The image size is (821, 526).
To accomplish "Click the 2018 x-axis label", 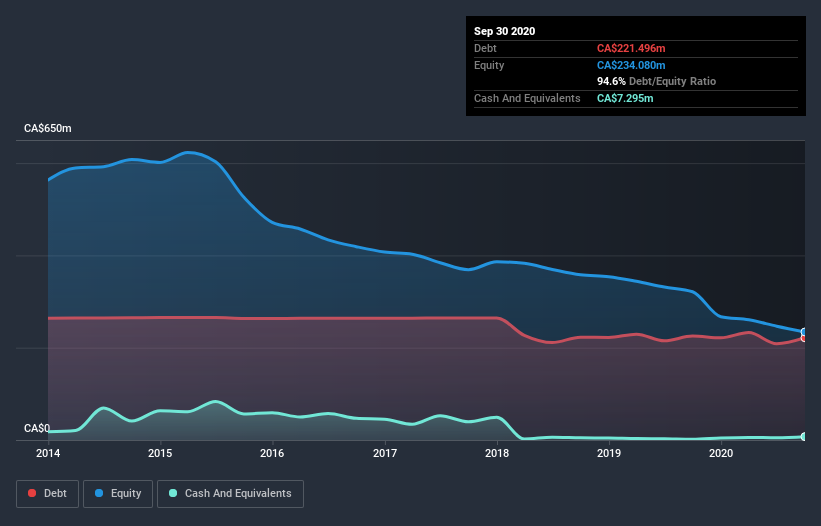I will click(497, 453).
